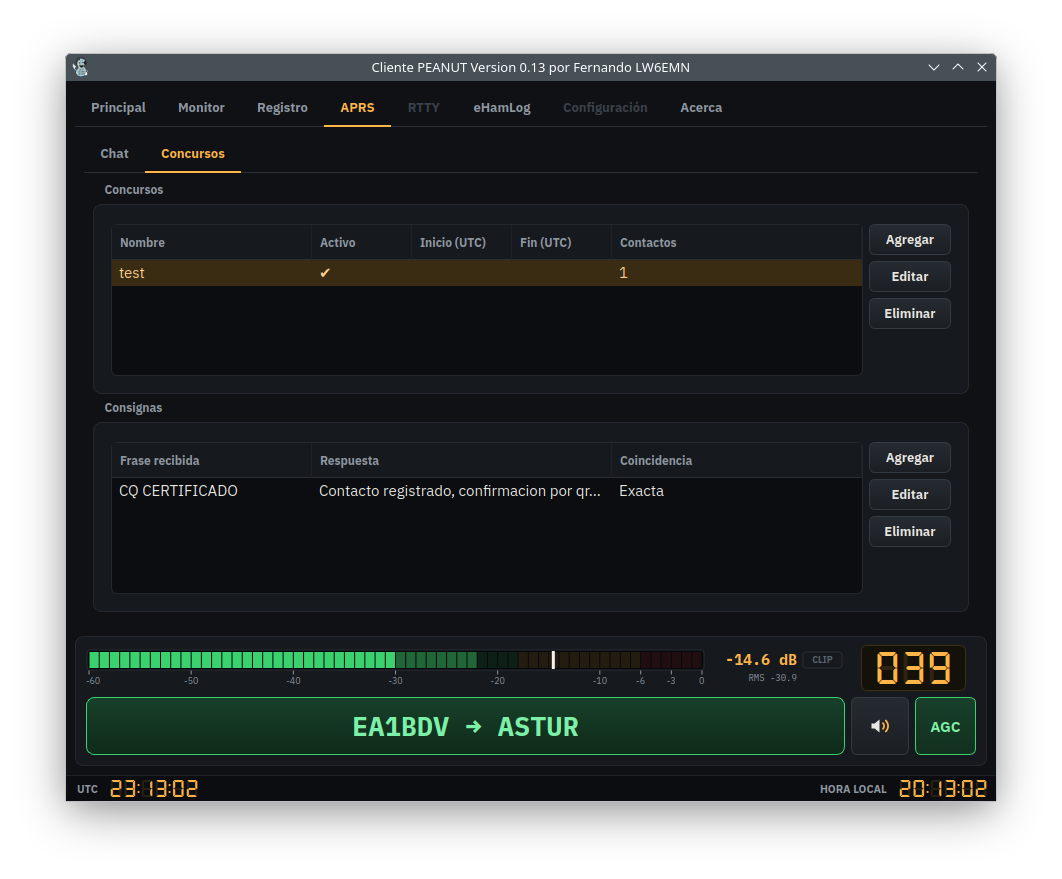The height and width of the screenshot is (879, 1062).
Task: Click the minimize chevron in the title bar
Action: [934, 67]
